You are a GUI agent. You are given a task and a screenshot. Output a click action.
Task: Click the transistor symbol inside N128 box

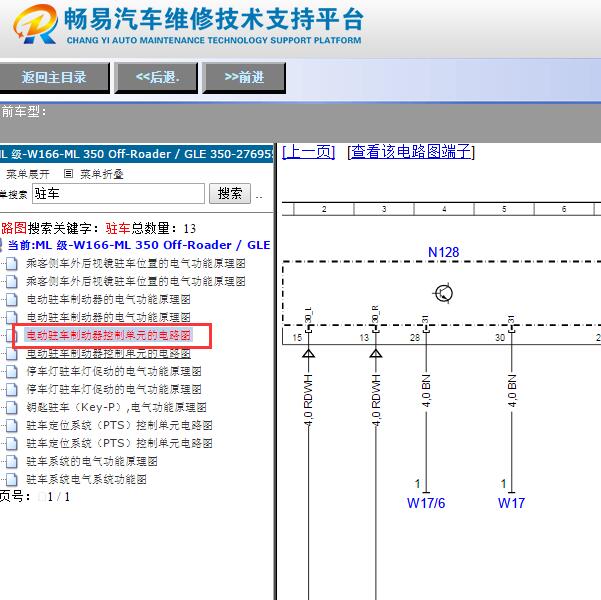[443, 294]
